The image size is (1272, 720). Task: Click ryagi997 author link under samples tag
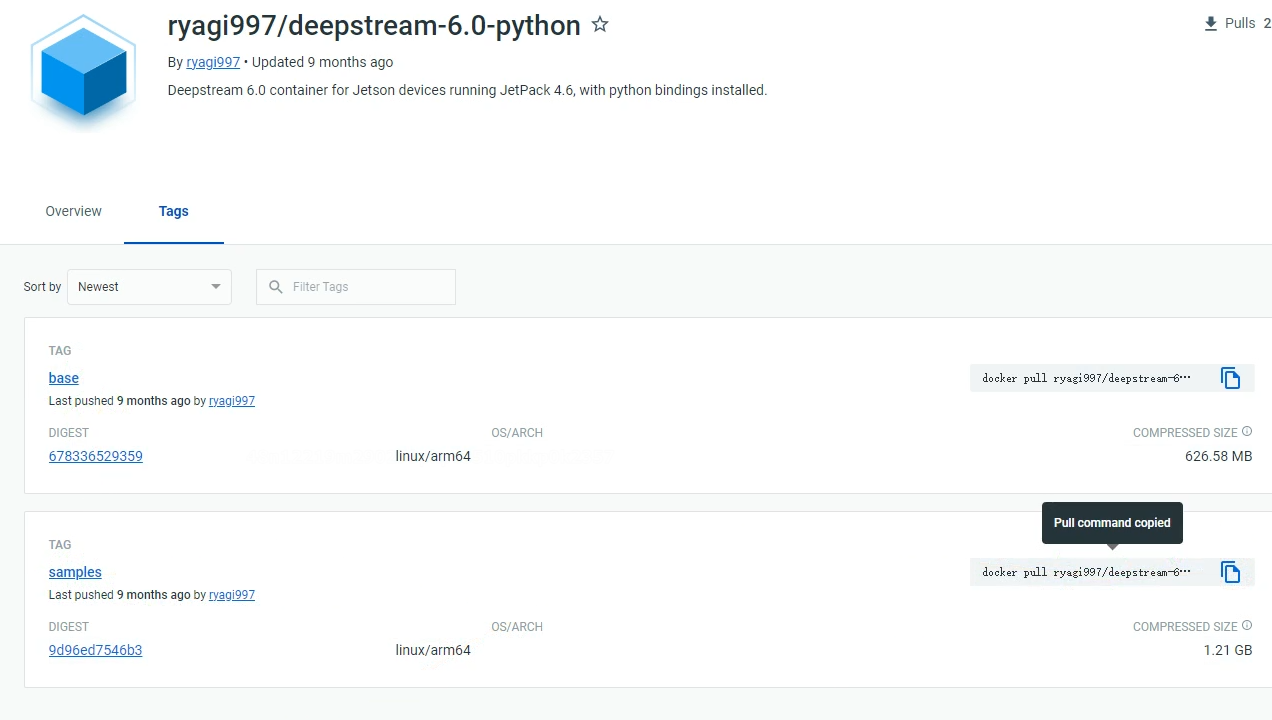[232, 595]
